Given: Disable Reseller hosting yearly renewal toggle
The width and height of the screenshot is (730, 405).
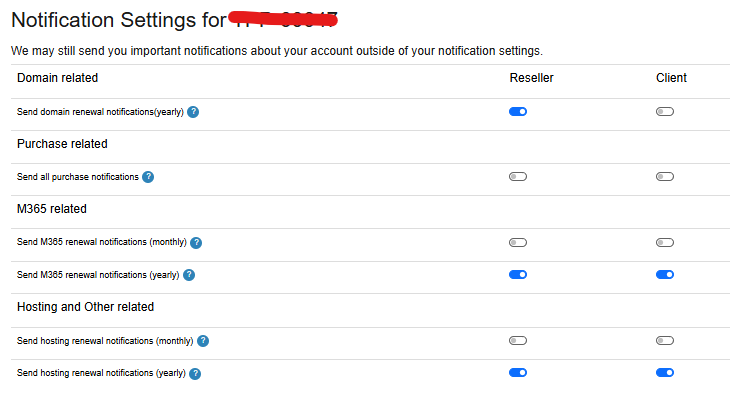Looking at the screenshot, I should point(518,372).
